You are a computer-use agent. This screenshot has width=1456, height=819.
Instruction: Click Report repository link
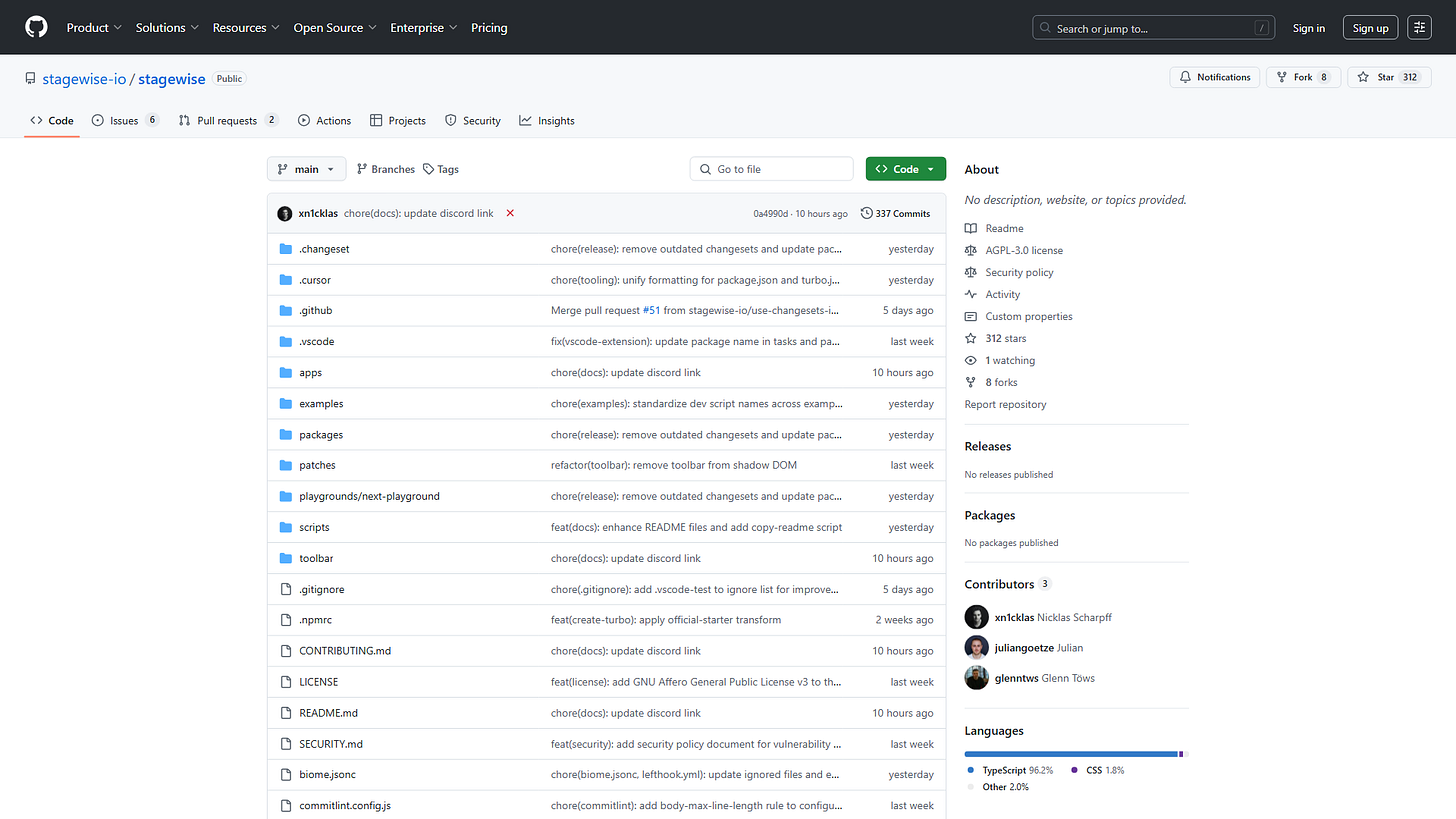click(1005, 404)
